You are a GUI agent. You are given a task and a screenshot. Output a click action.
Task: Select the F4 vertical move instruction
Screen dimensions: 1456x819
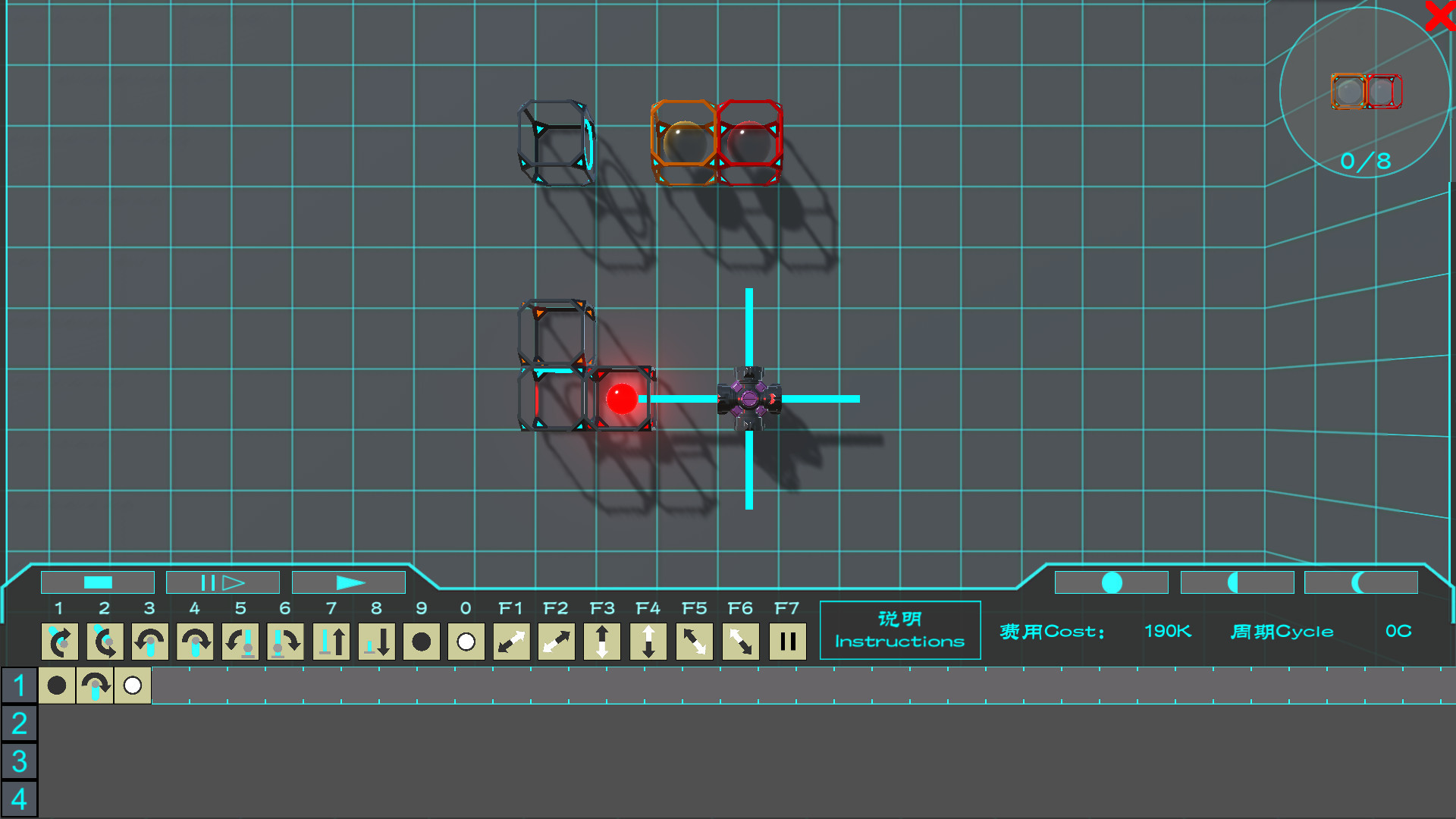[x=648, y=642]
